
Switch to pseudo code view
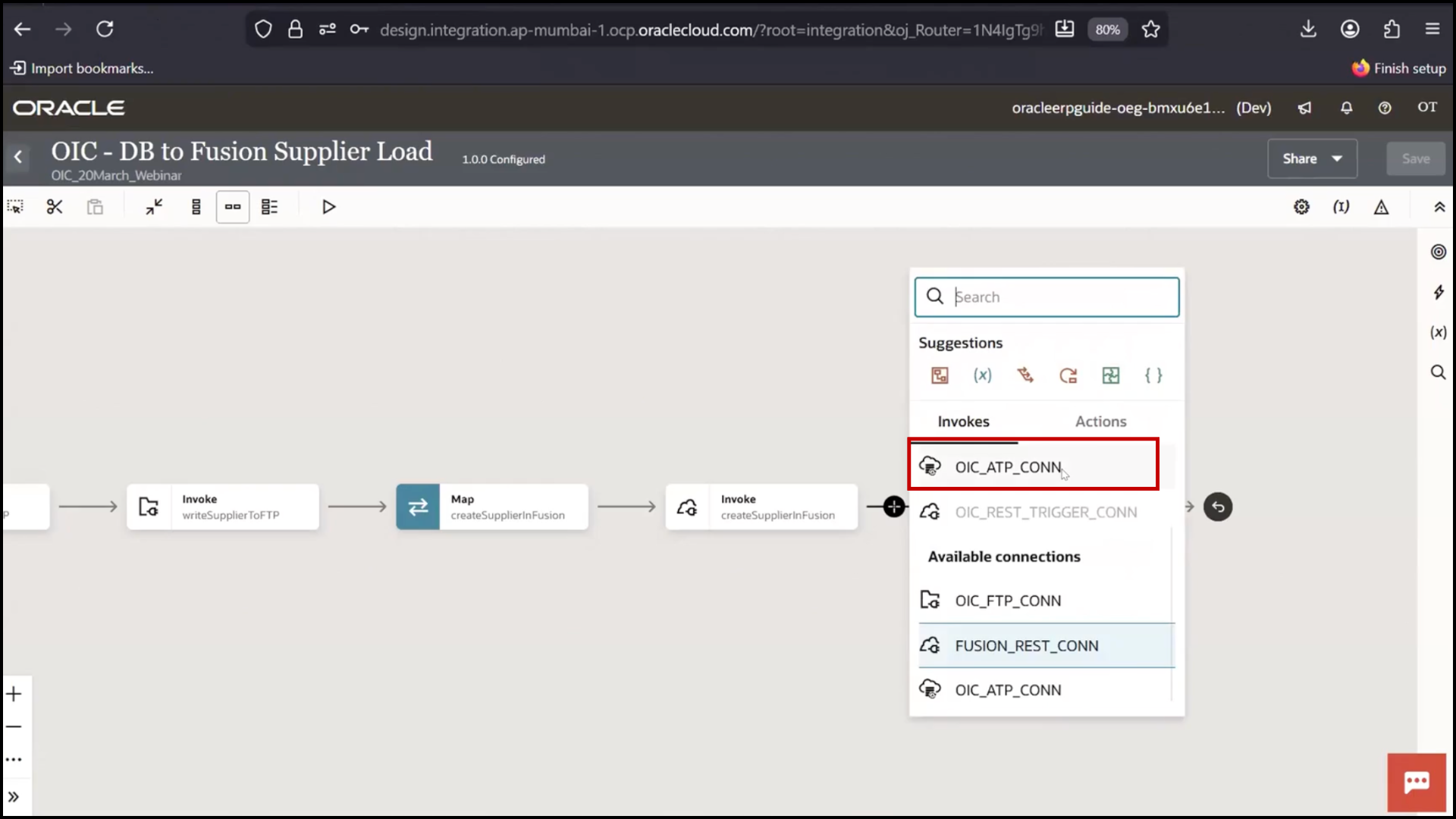tap(270, 206)
